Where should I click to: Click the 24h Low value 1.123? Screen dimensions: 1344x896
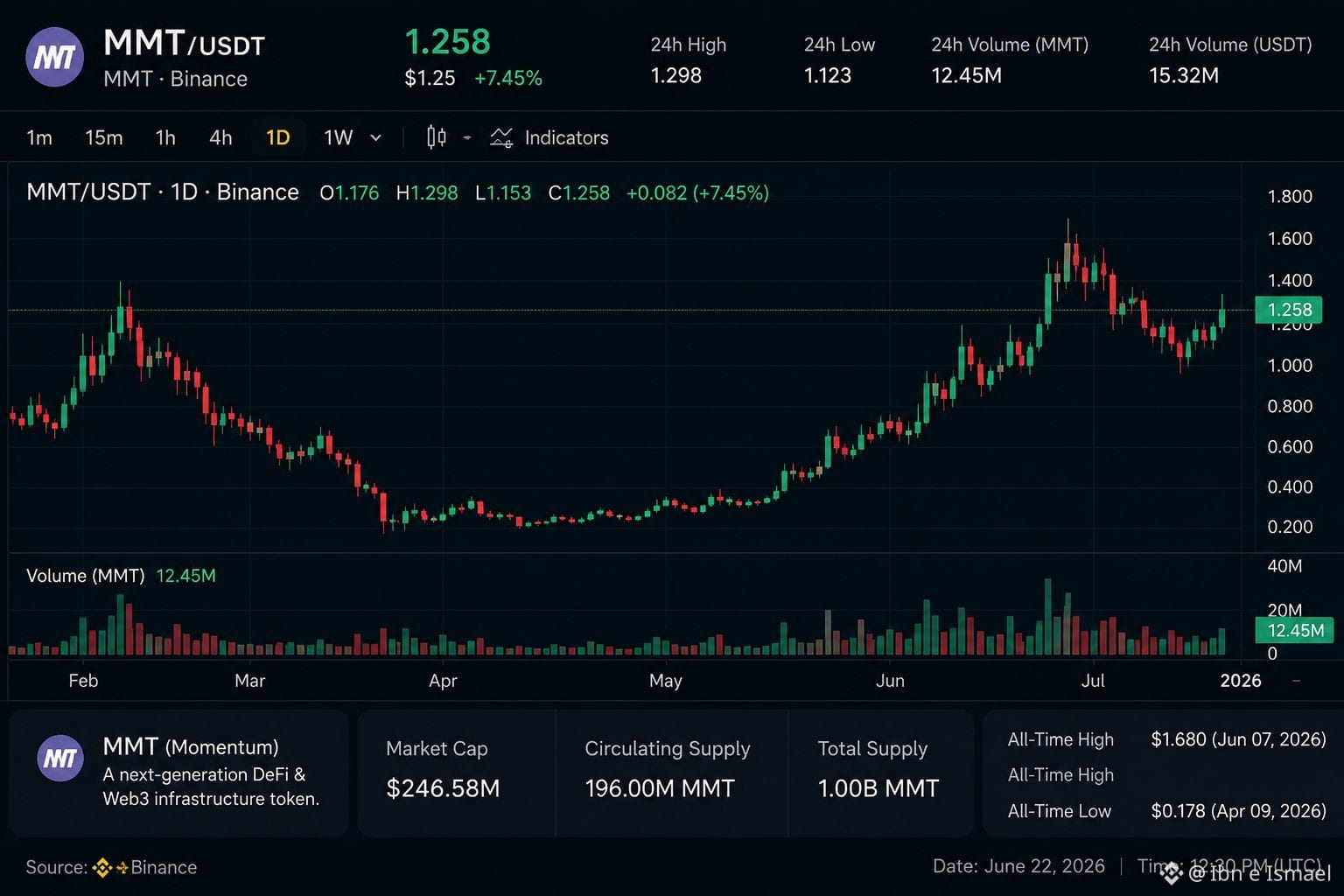828,75
